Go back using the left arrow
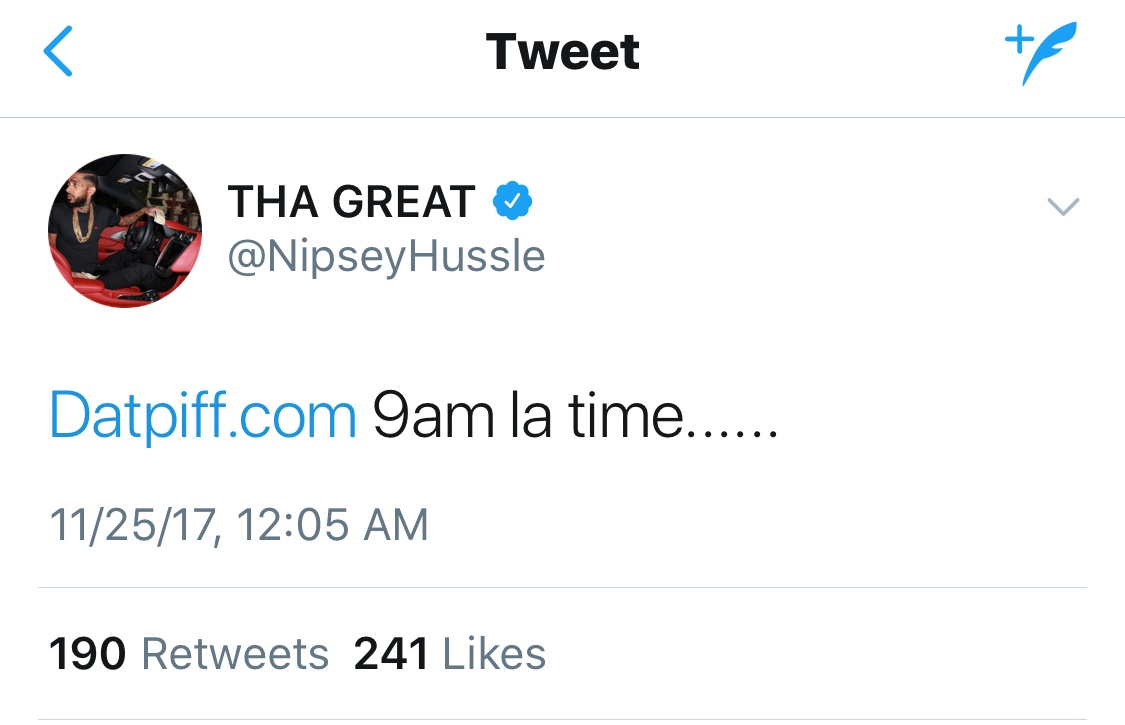1125x725 pixels. tap(58, 51)
